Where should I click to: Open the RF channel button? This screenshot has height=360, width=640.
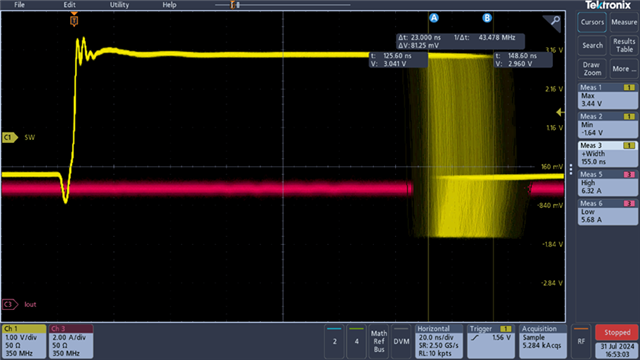[581, 341]
